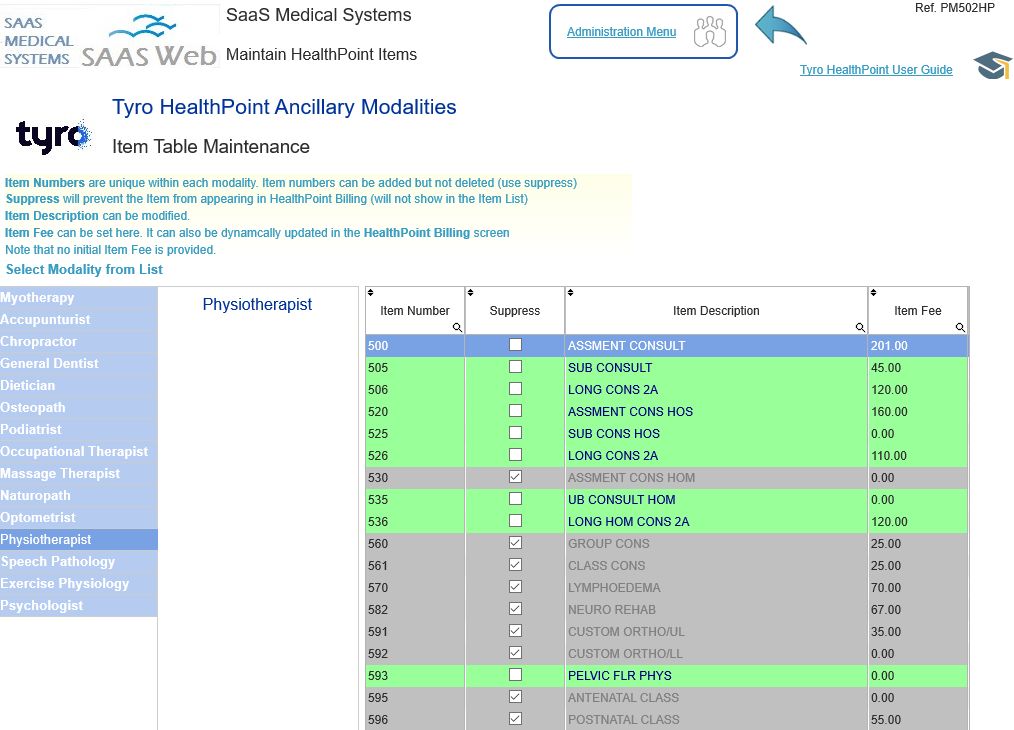Check Suppress for item 593 PELVIC FLR PHYS
This screenshot has width=1014, height=730.
point(515,674)
